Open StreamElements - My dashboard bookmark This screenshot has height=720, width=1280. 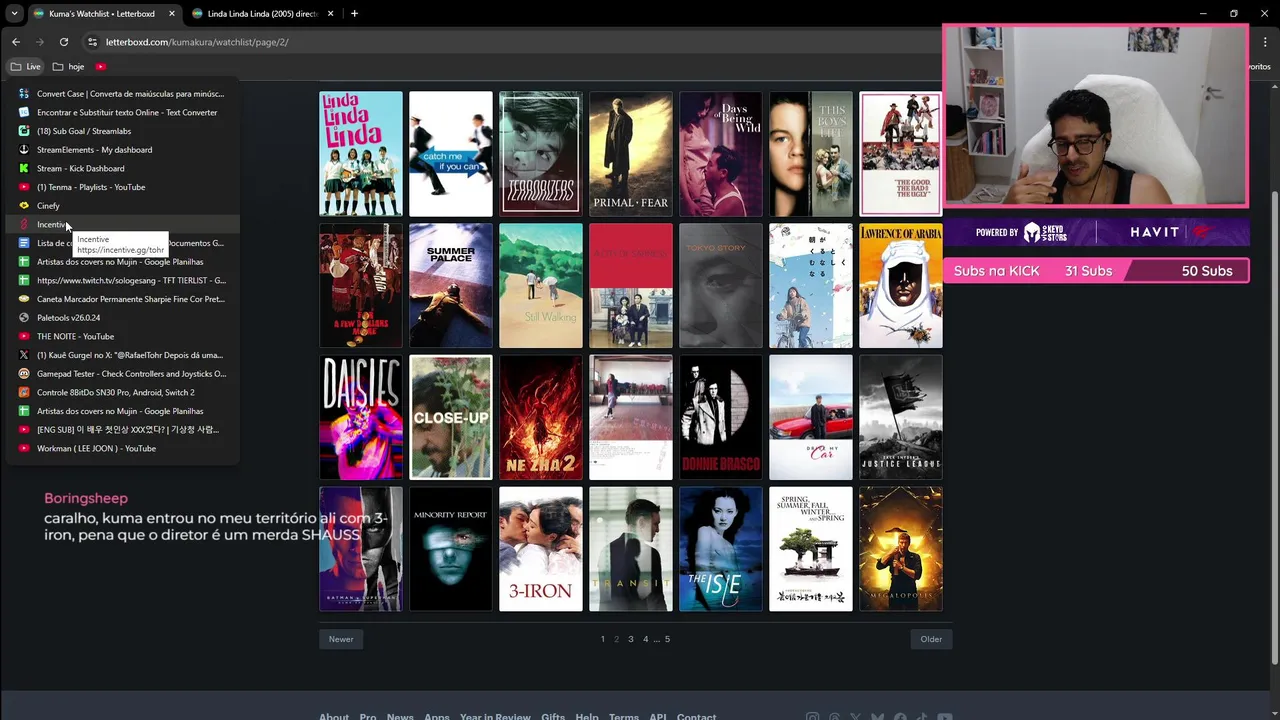[x=122, y=150]
